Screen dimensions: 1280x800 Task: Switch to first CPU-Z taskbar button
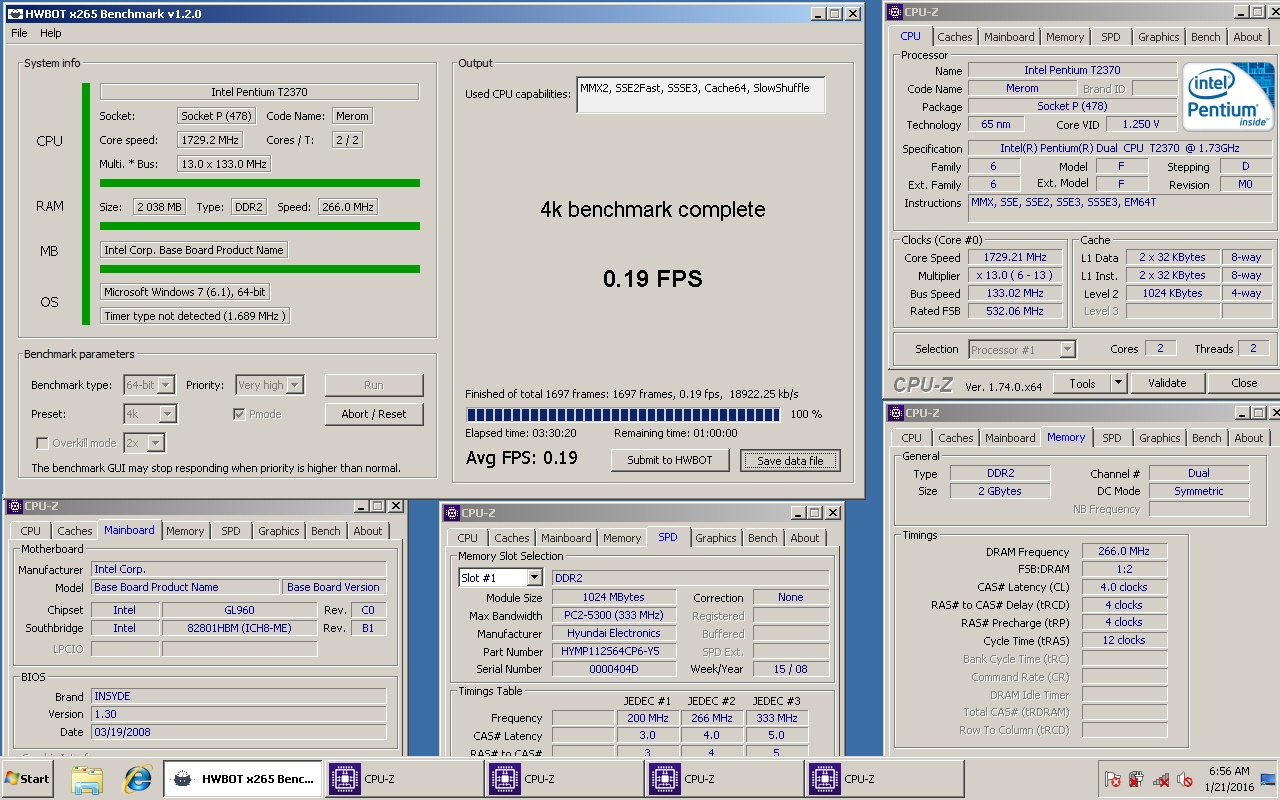click(x=404, y=779)
